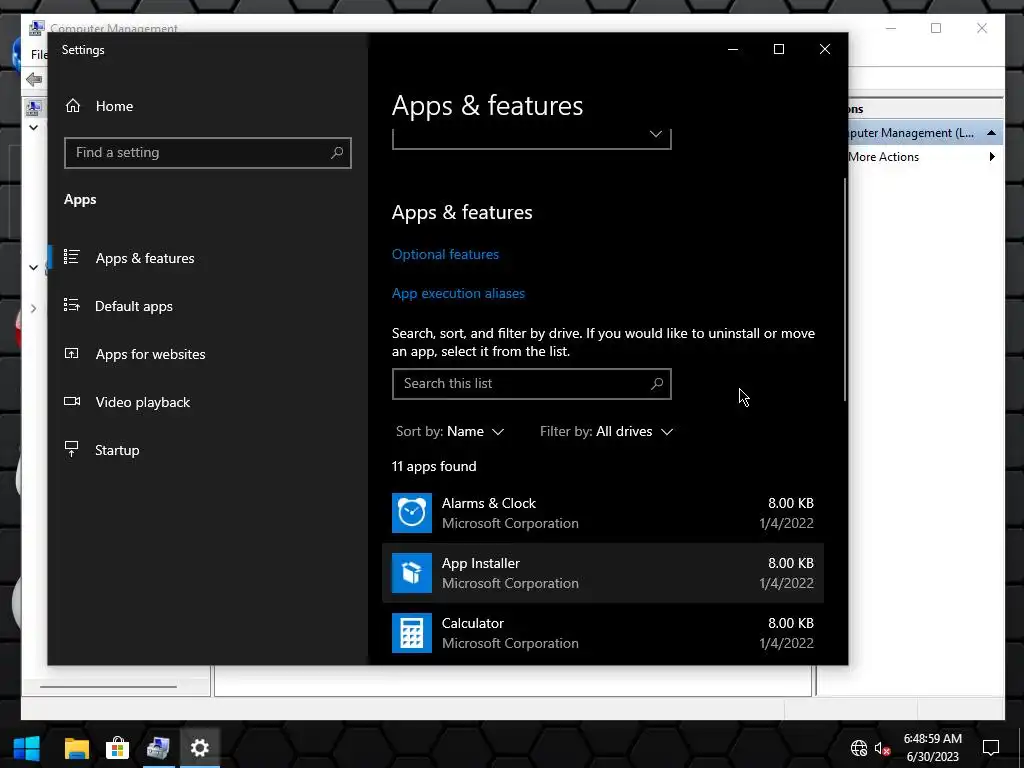Click the Startup sidebar icon
Viewport: 1024px width, 768px height.
point(72,449)
